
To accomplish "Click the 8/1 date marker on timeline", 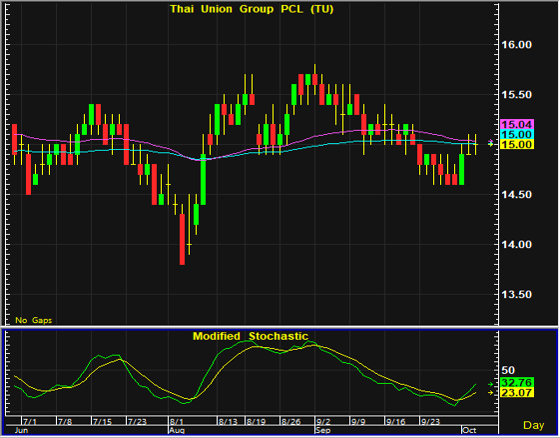I will click(x=177, y=422).
